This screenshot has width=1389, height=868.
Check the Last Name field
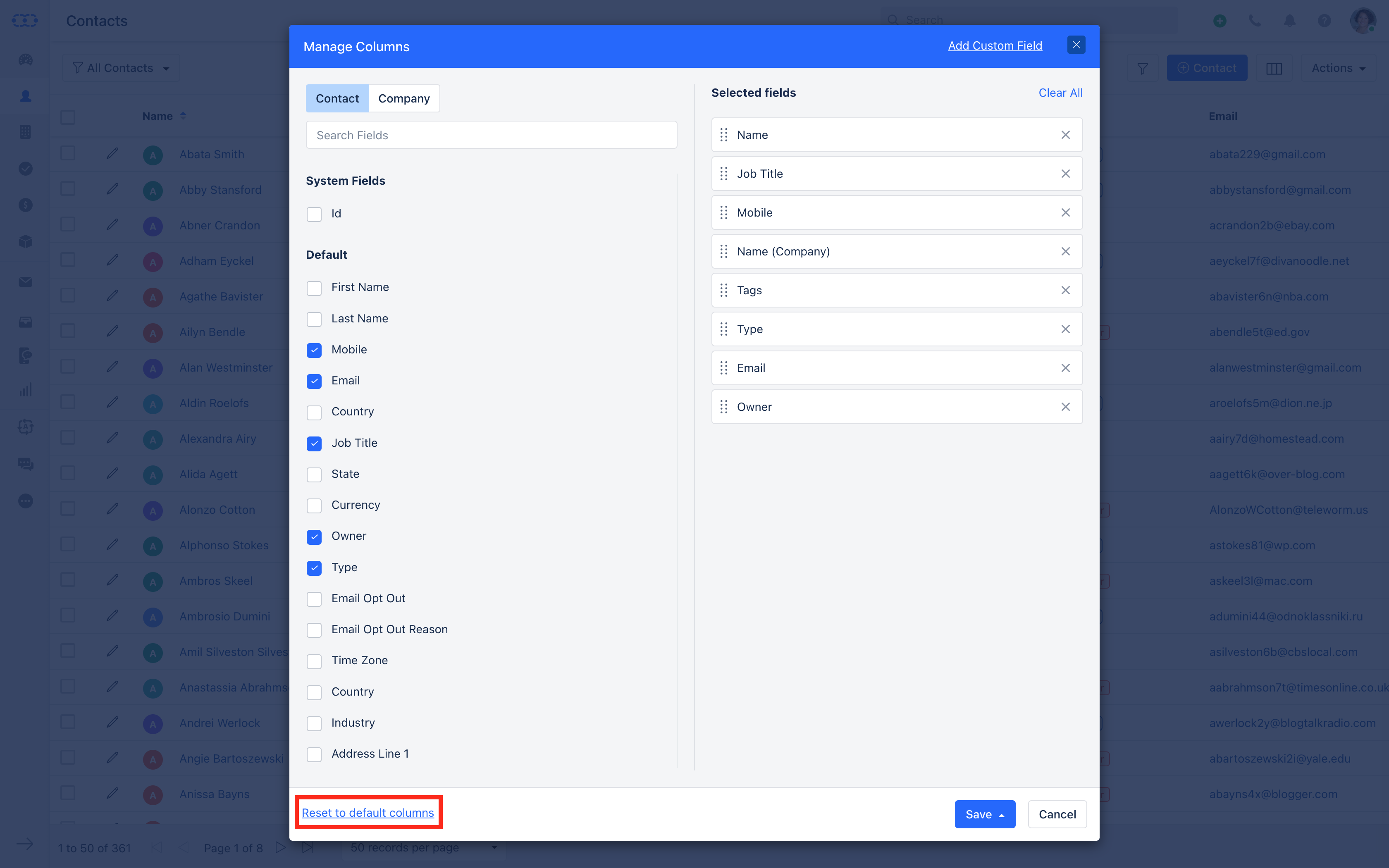tap(314, 319)
